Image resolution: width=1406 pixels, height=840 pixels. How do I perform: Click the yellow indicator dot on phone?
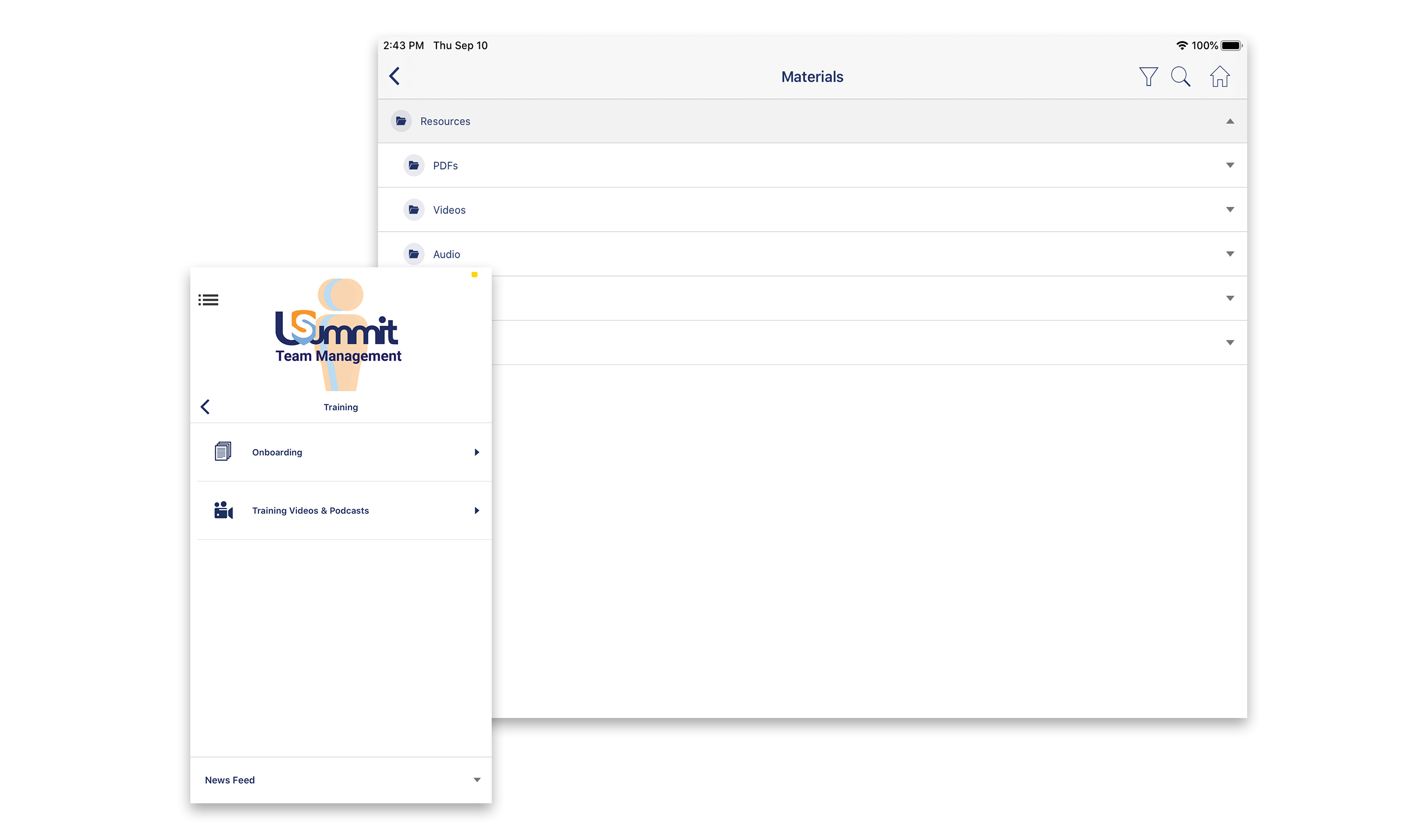(475, 274)
